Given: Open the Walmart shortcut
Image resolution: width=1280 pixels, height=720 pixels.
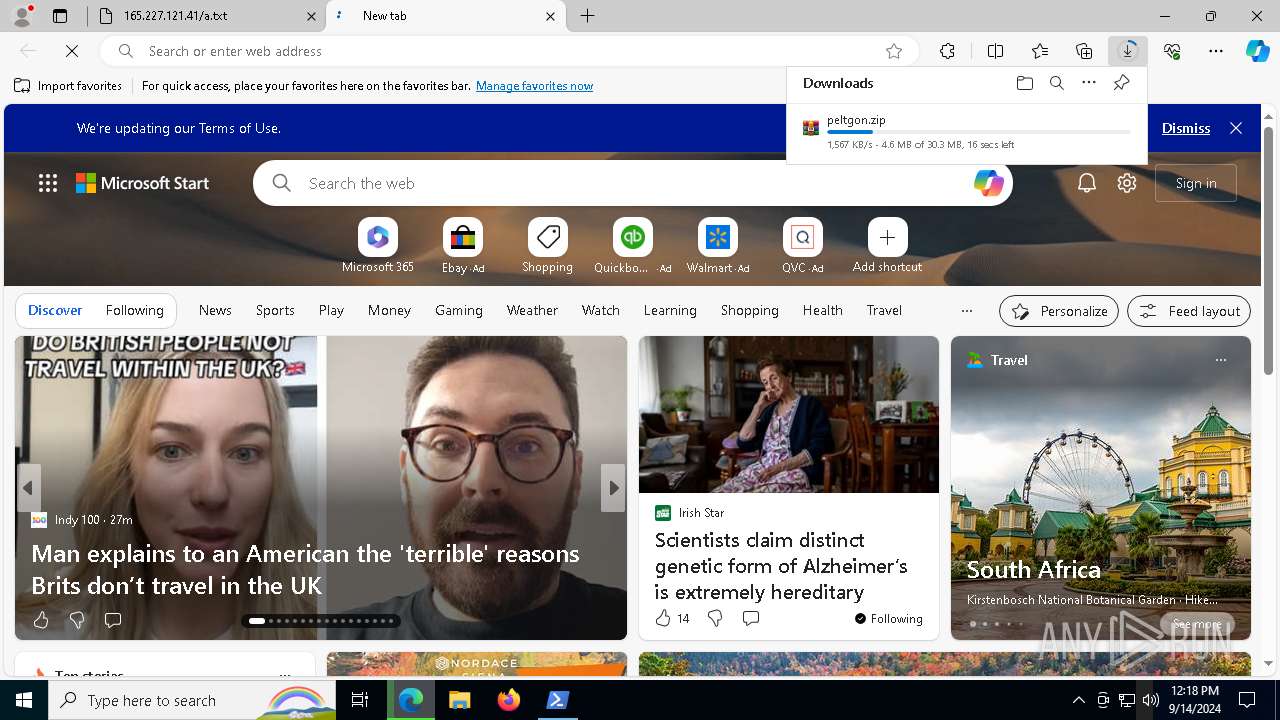Looking at the screenshot, I should click(x=718, y=246).
